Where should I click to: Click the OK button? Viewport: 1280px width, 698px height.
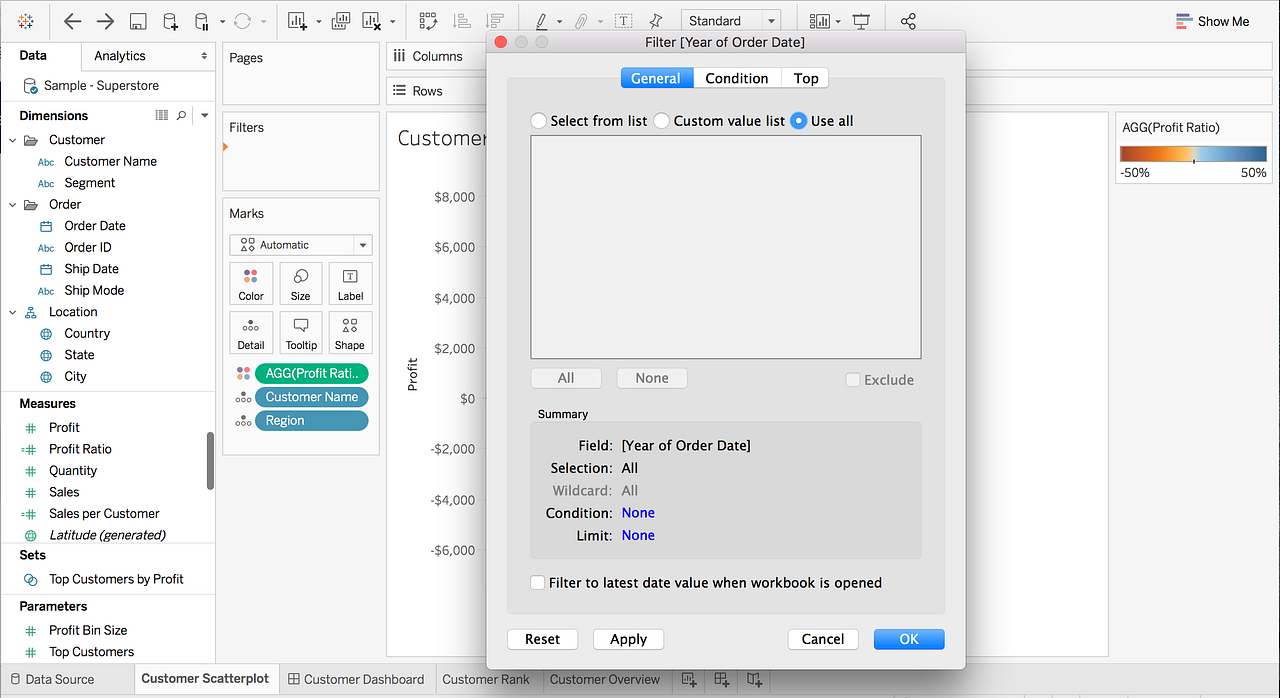pyautogui.click(x=909, y=639)
